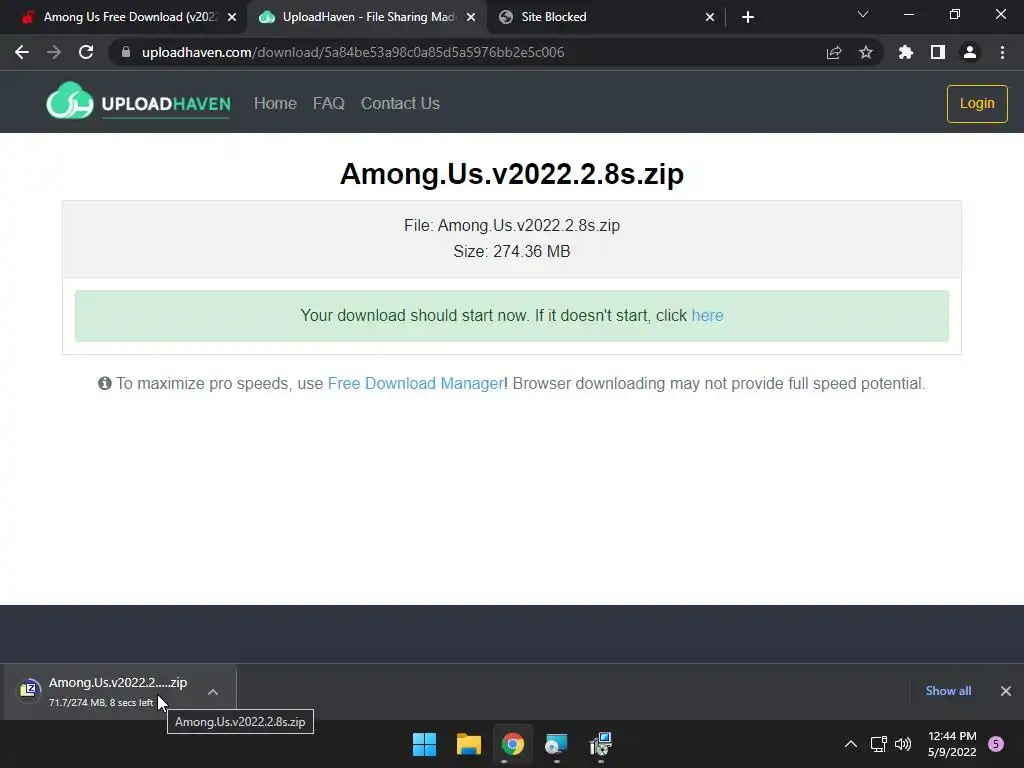The height and width of the screenshot is (768, 1024).
Task: Open the Contact Us navigation link
Action: [400, 103]
